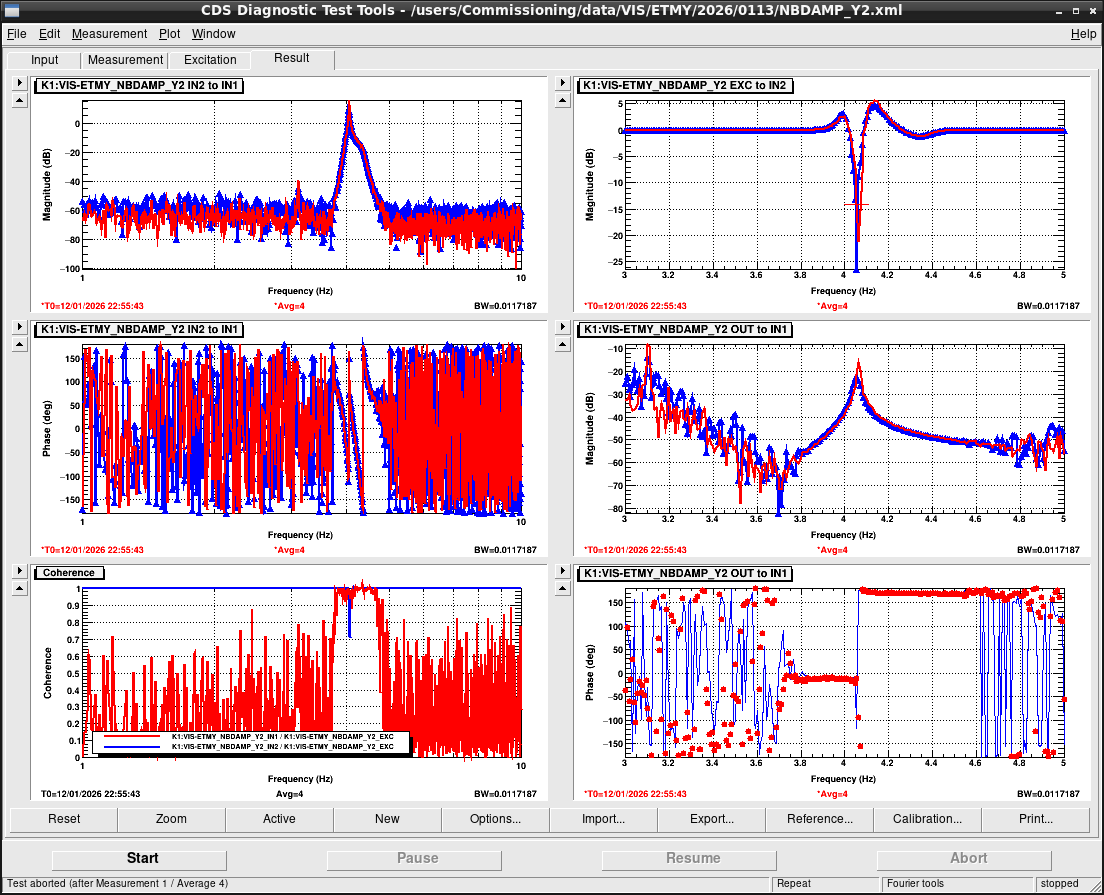Image resolution: width=1104 pixels, height=895 pixels.
Task: Click the Export... button
Action: tap(711, 819)
